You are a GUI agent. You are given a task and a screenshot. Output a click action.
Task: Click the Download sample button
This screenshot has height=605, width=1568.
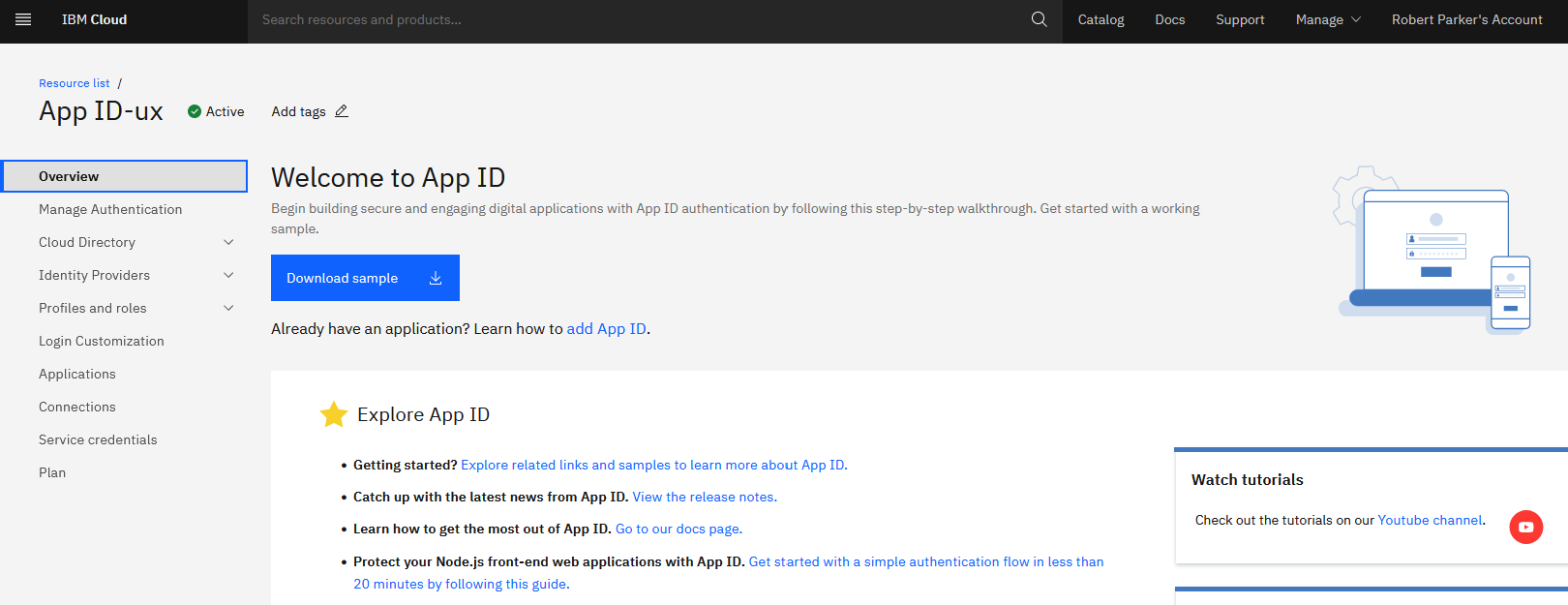click(x=365, y=278)
